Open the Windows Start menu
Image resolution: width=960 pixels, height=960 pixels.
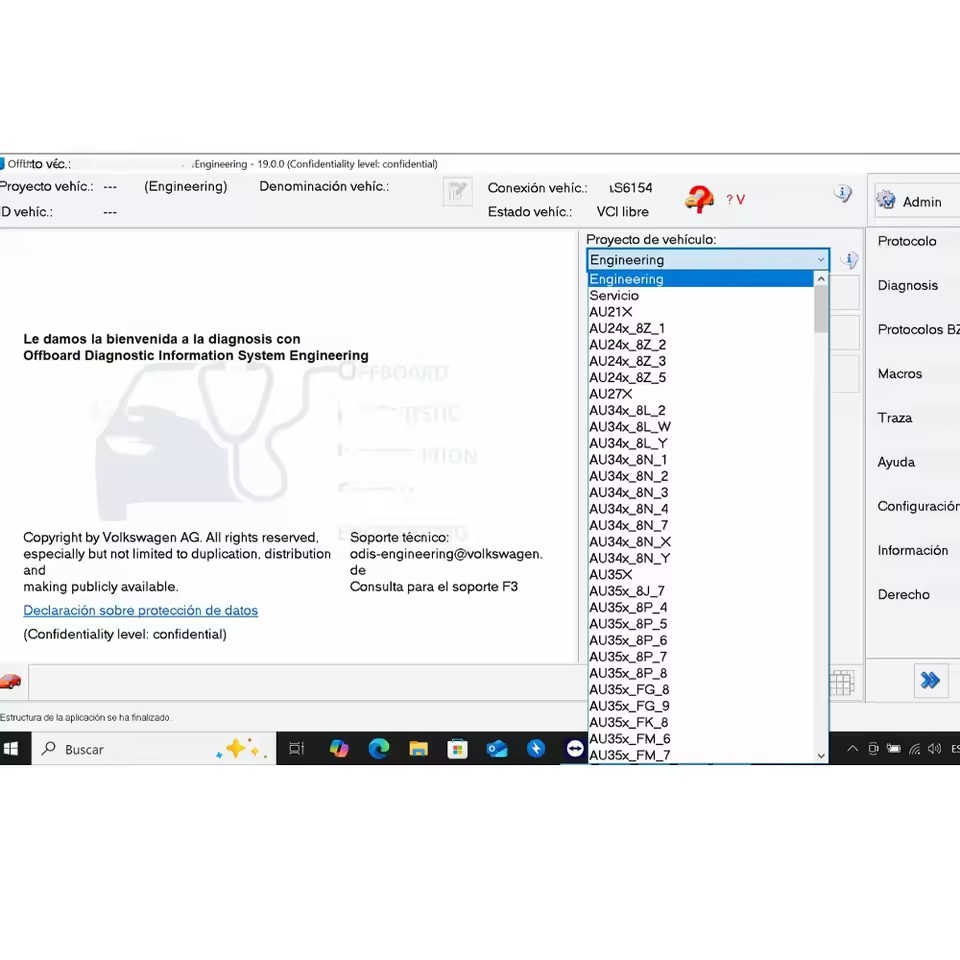(11, 749)
